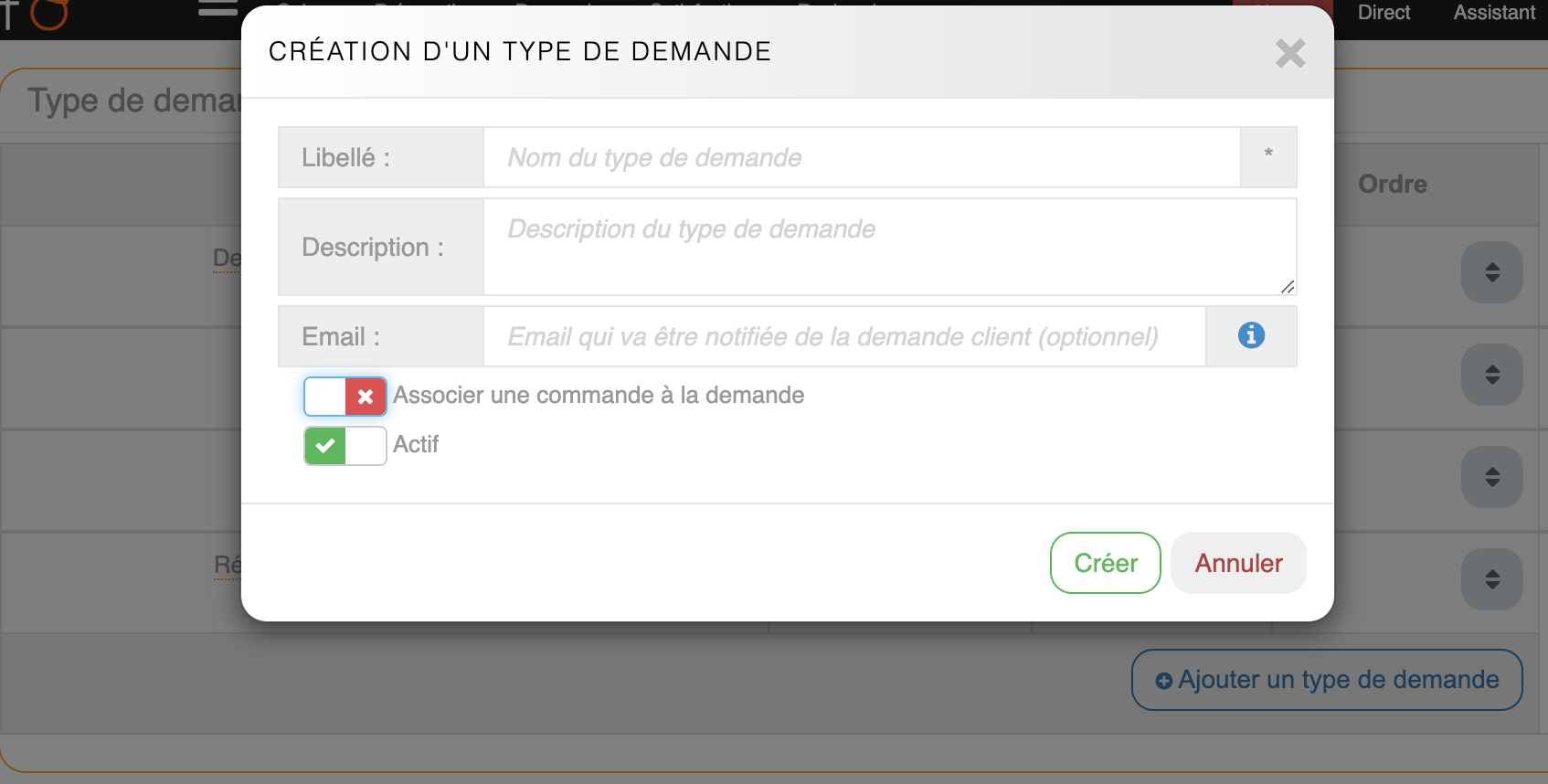This screenshot has height=784, width=1548.
Task: Click the Ordre column header
Action: [x=1392, y=185]
